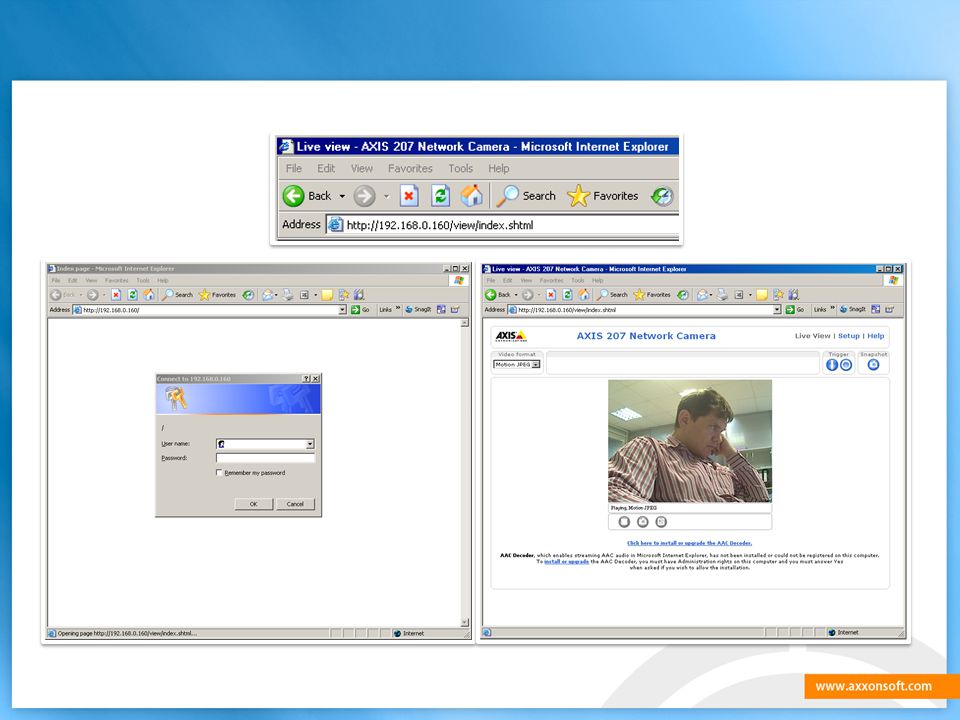
Task: Click 'Click here to install AAC Decoder' link
Action: point(689,543)
